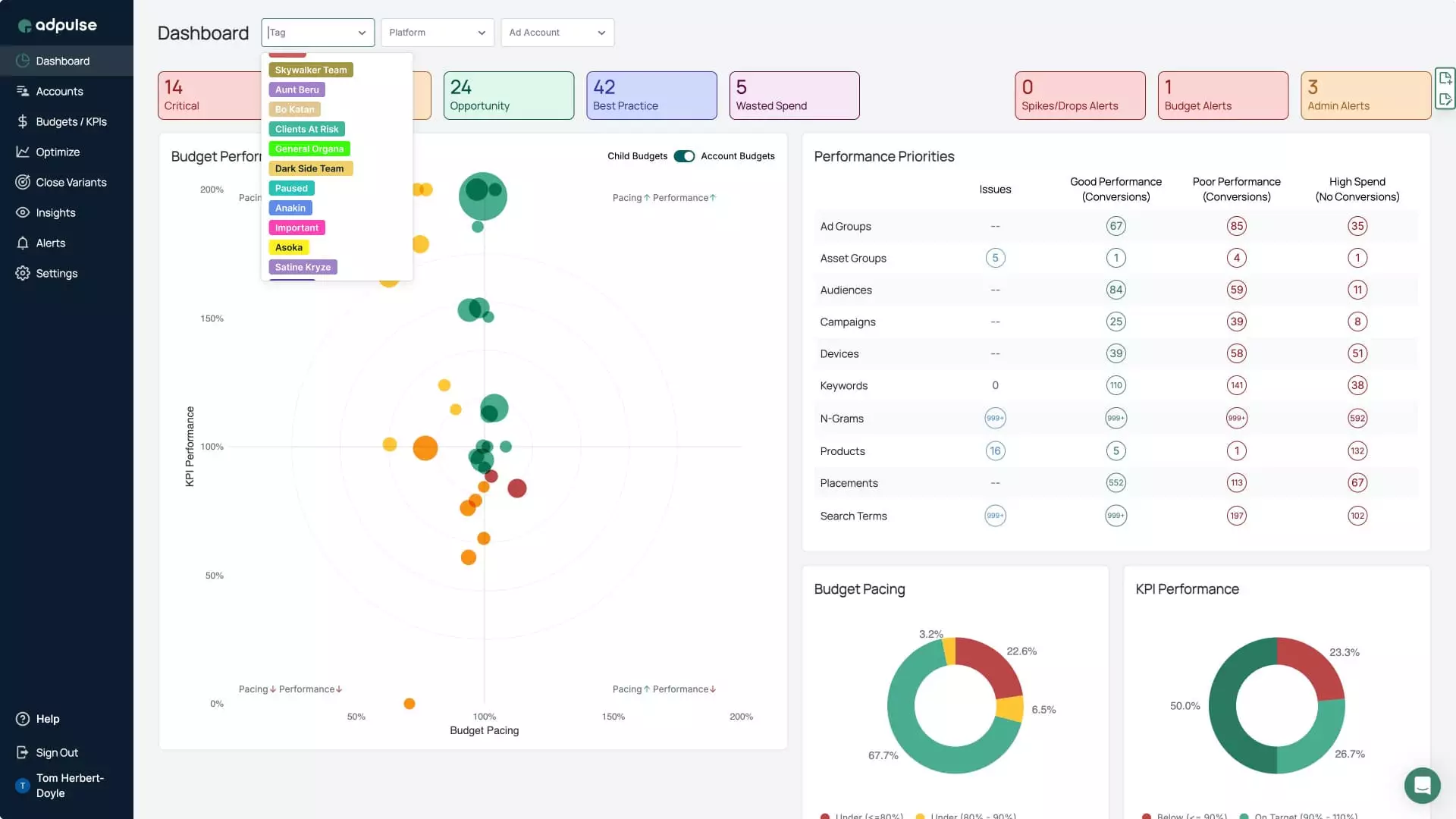This screenshot has width=1456, height=819.
Task: Click the Alerts bell icon
Action: click(x=23, y=243)
